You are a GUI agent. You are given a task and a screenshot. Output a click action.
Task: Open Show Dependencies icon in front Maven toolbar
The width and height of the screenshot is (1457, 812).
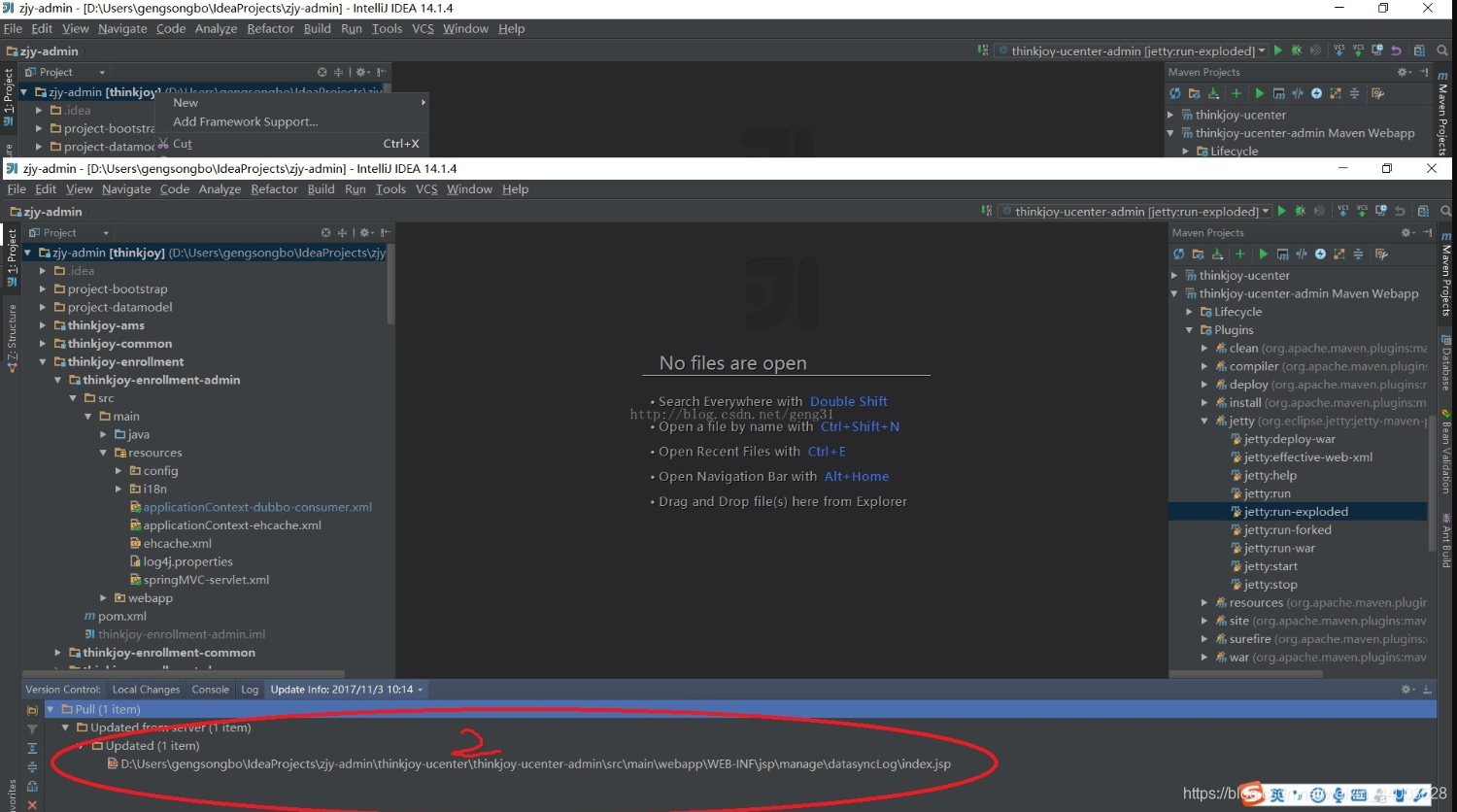pos(1339,254)
